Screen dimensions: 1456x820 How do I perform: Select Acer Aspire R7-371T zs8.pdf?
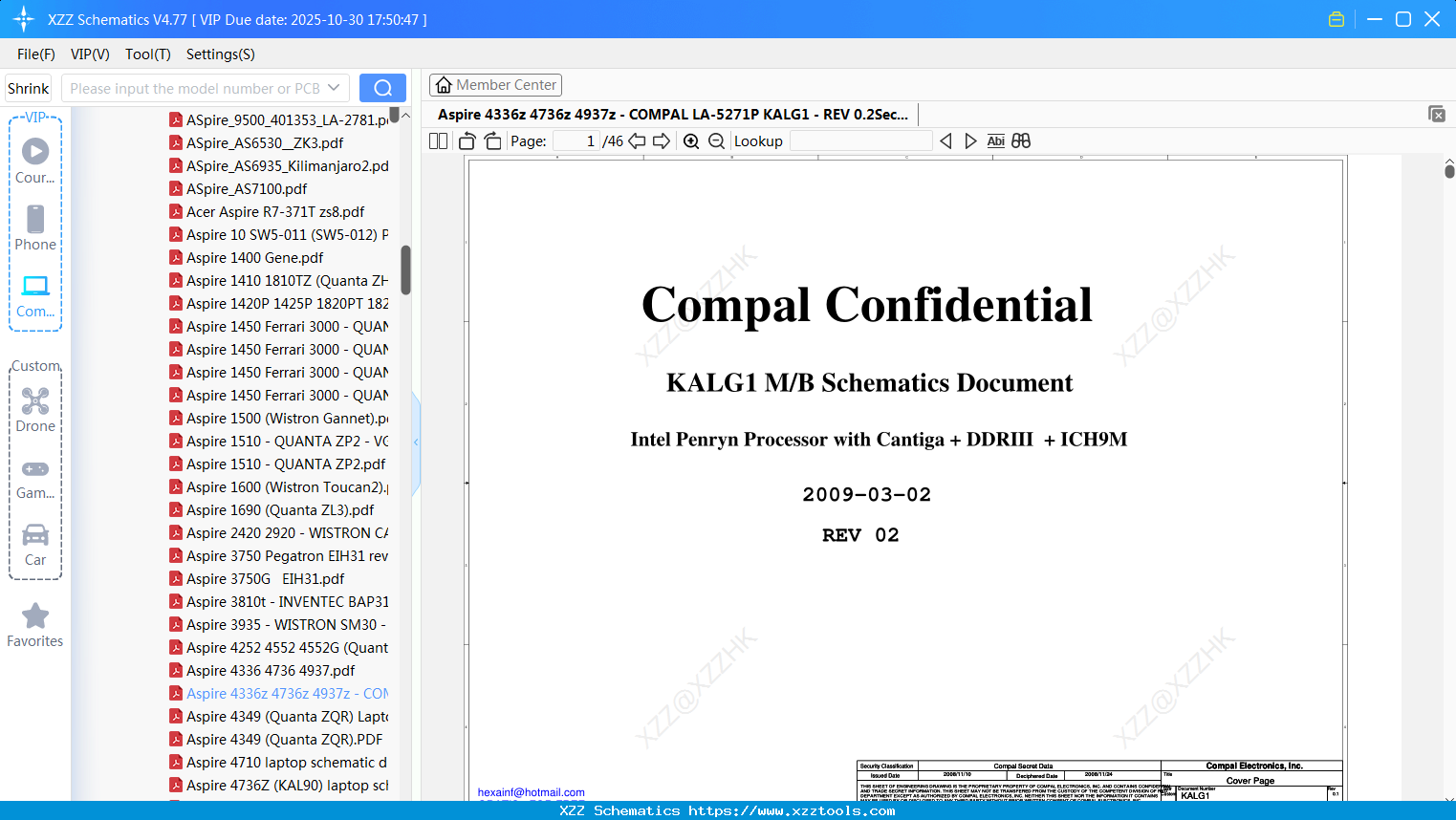[x=267, y=212]
